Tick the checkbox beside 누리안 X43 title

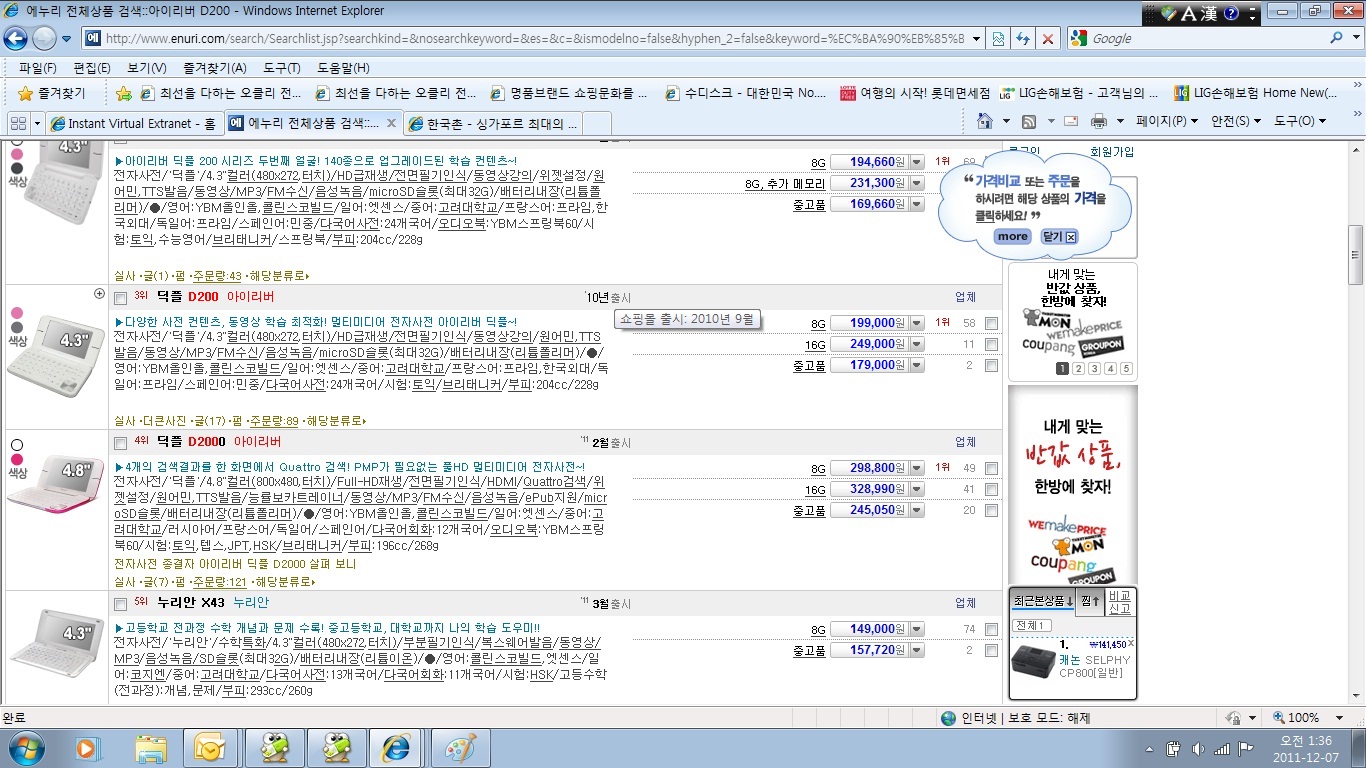121,604
